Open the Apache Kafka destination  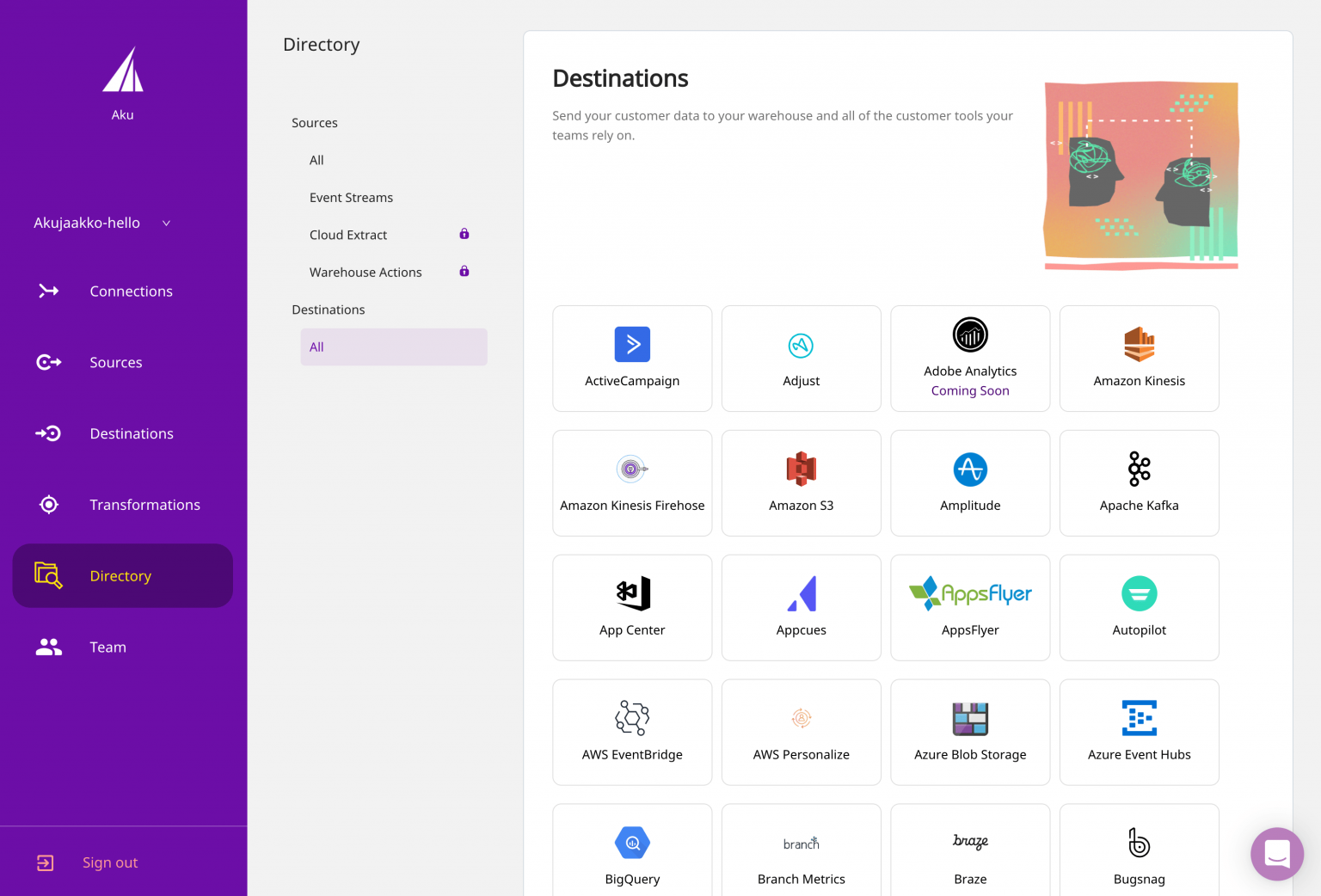(1139, 482)
